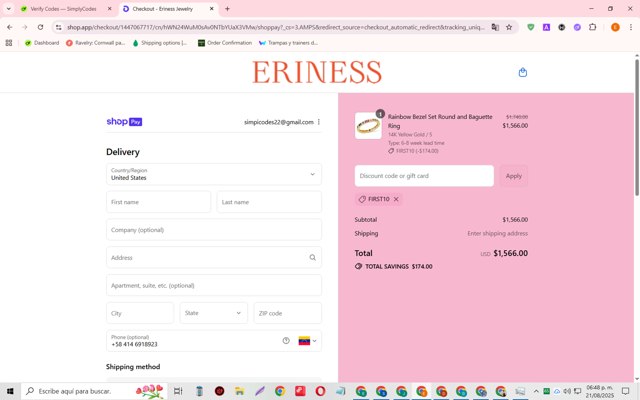Open the Opera browser from taskbar

tap(320, 391)
